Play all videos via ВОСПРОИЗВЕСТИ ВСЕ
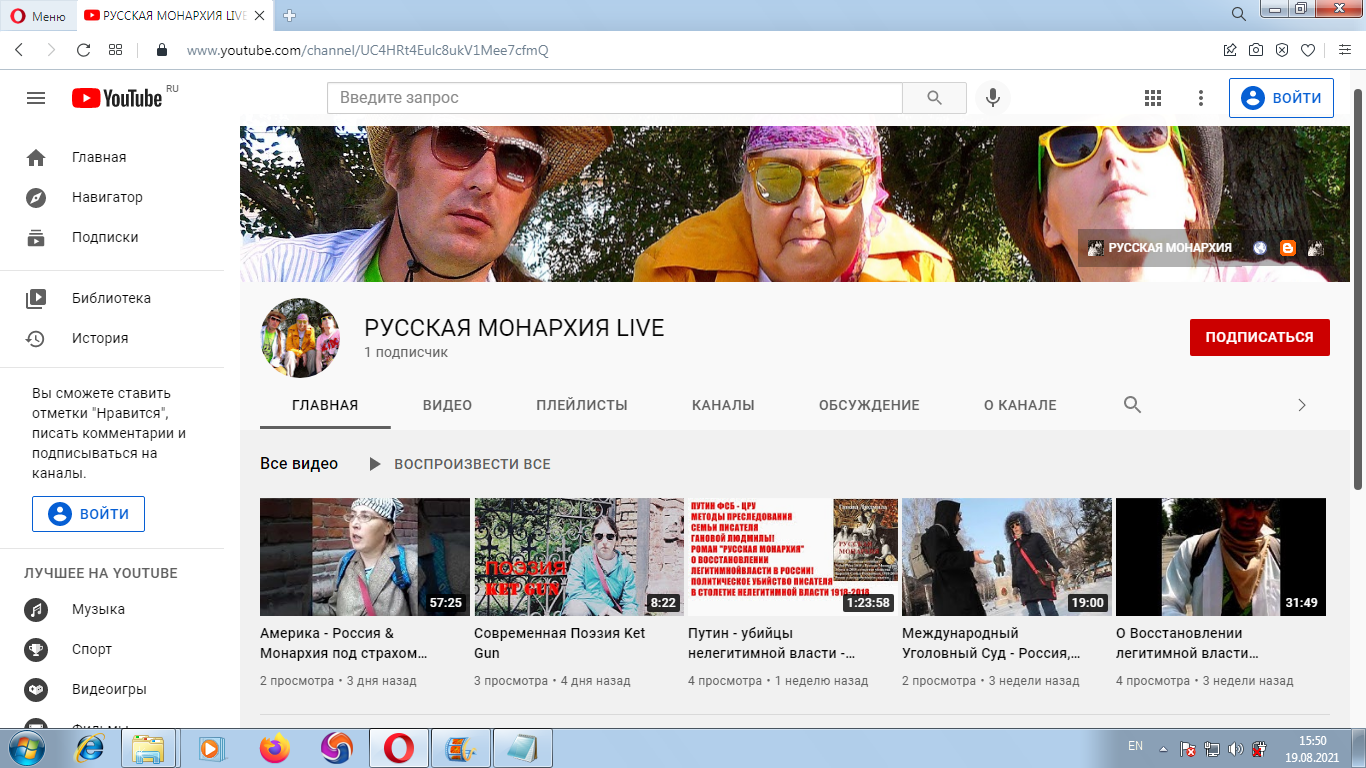 (x=461, y=464)
